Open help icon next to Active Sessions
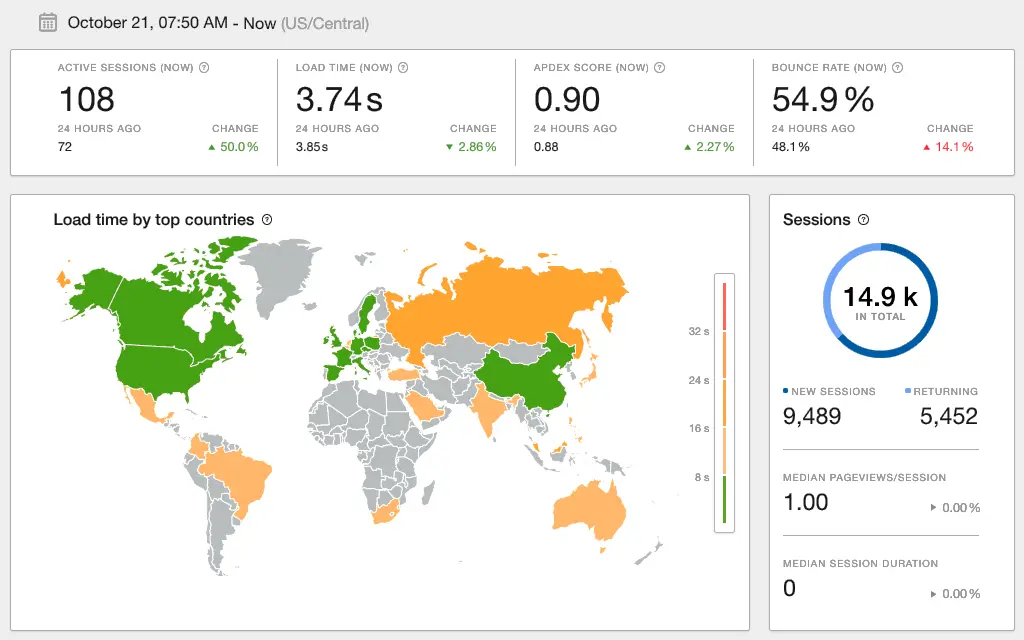The image size is (1024, 640). [x=204, y=68]
